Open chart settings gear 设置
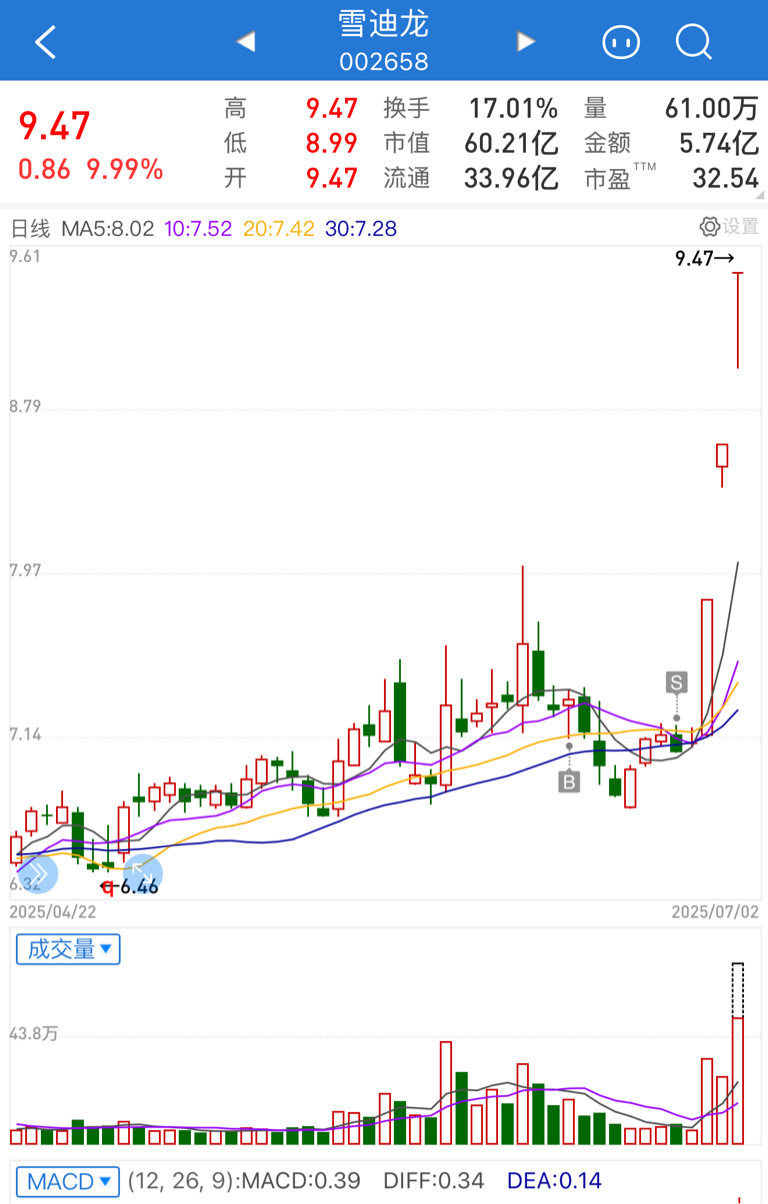 tap(729, 226)
